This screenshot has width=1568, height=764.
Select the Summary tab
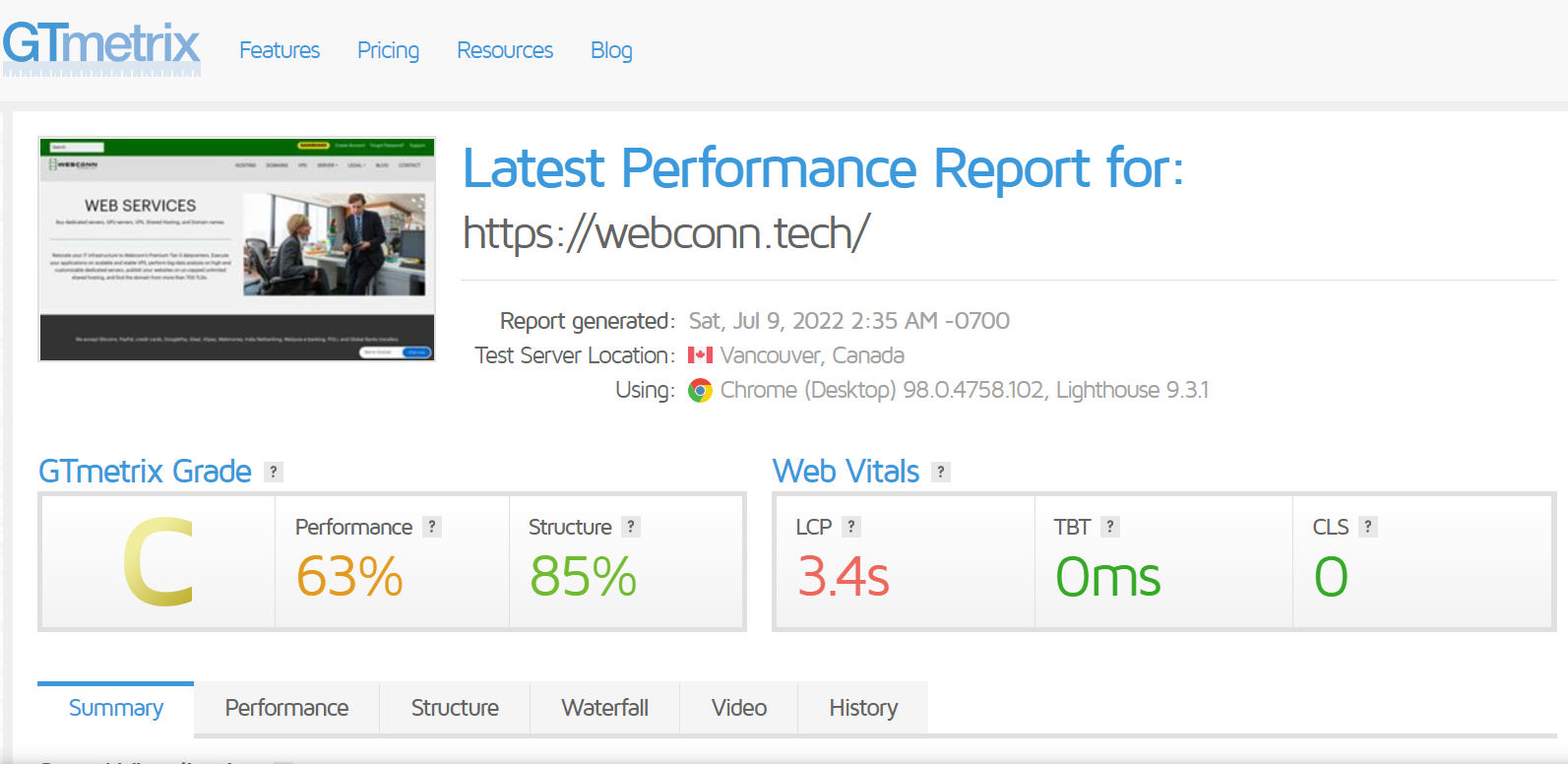pyautogui.click(x=116, y=708)
